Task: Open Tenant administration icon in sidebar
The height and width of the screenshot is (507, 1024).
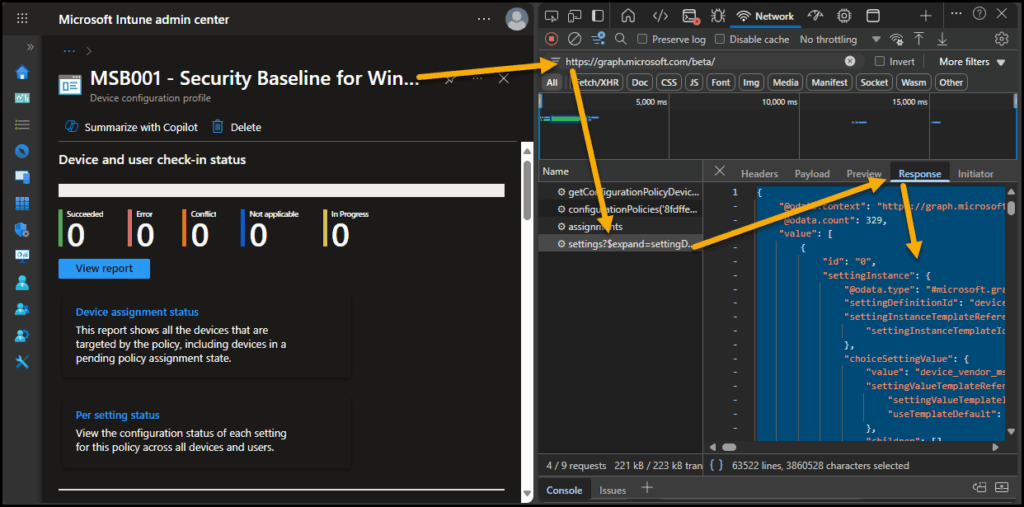Action: pos(22,335)
